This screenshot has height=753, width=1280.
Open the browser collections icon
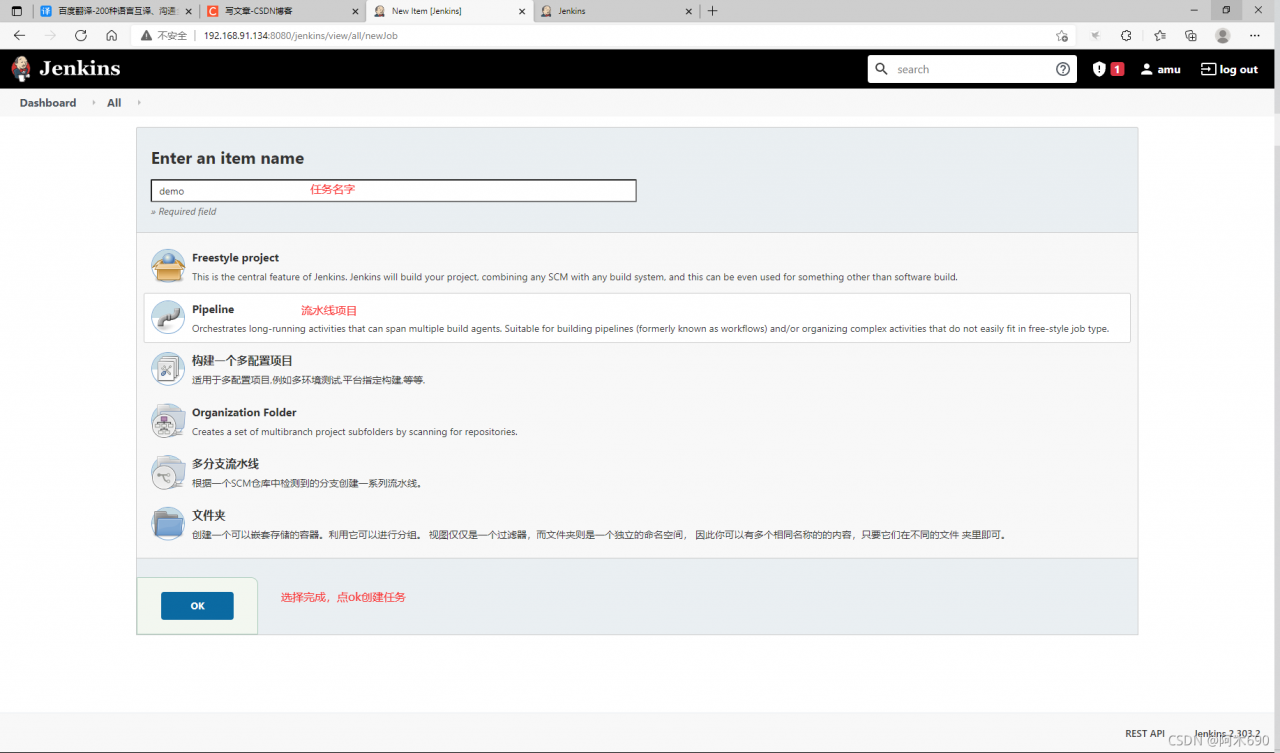1191,35
